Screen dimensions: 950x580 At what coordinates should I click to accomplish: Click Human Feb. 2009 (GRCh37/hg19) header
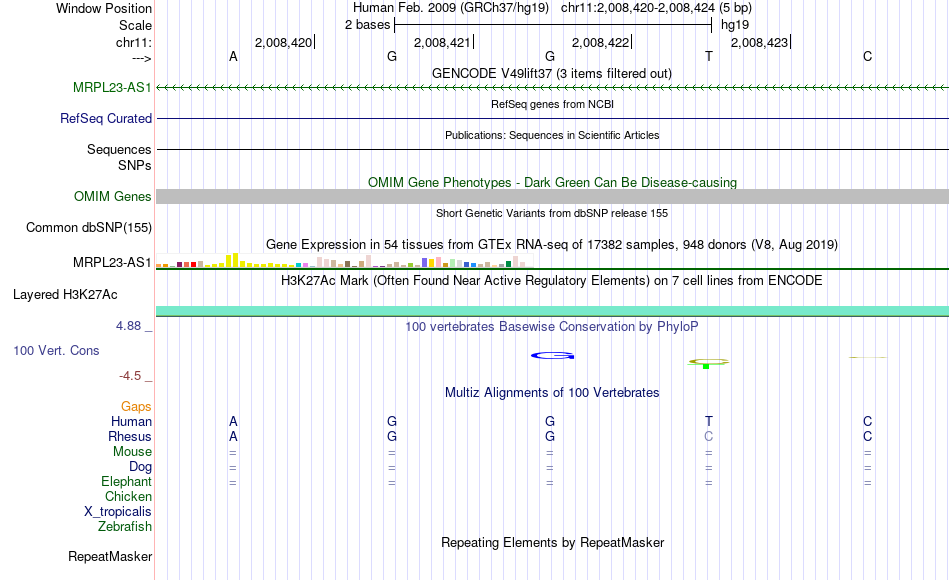(451, 8)
